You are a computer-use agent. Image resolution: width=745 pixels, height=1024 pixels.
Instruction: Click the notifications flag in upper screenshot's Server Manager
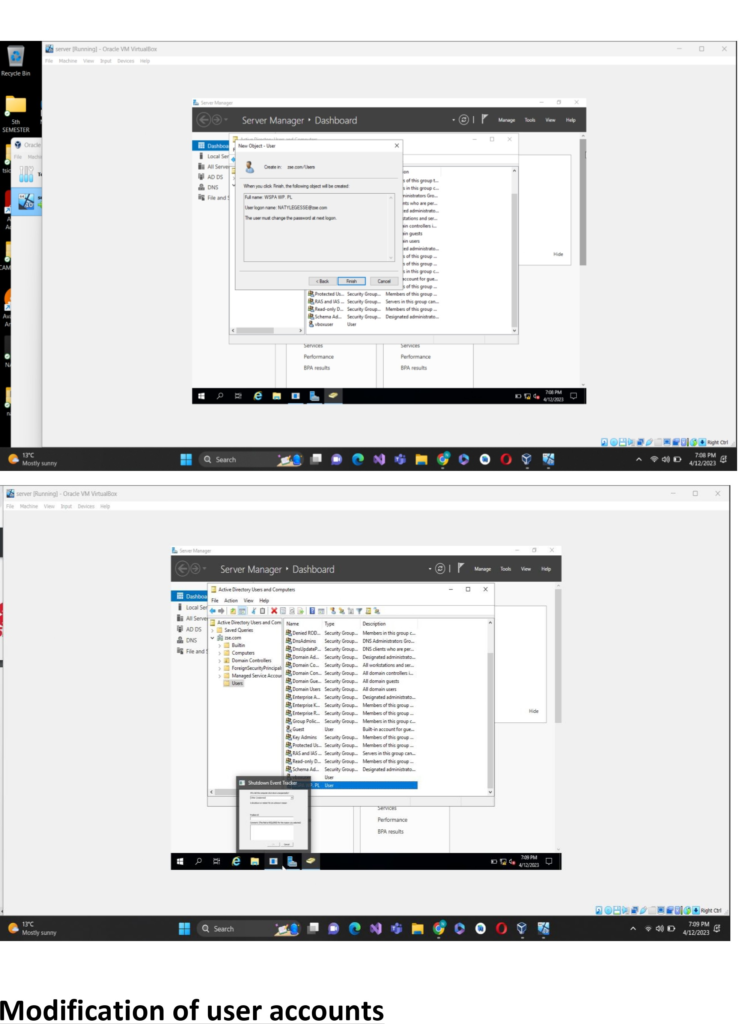click(484, 120)
